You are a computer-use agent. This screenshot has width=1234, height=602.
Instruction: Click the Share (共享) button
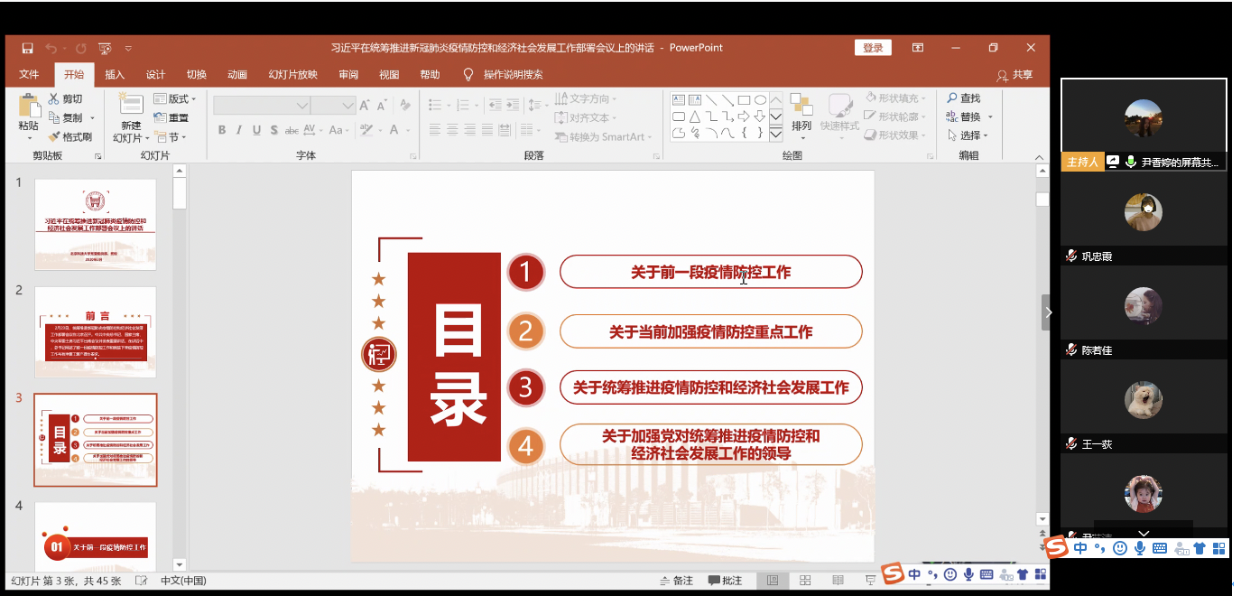tap(1014, 74)
